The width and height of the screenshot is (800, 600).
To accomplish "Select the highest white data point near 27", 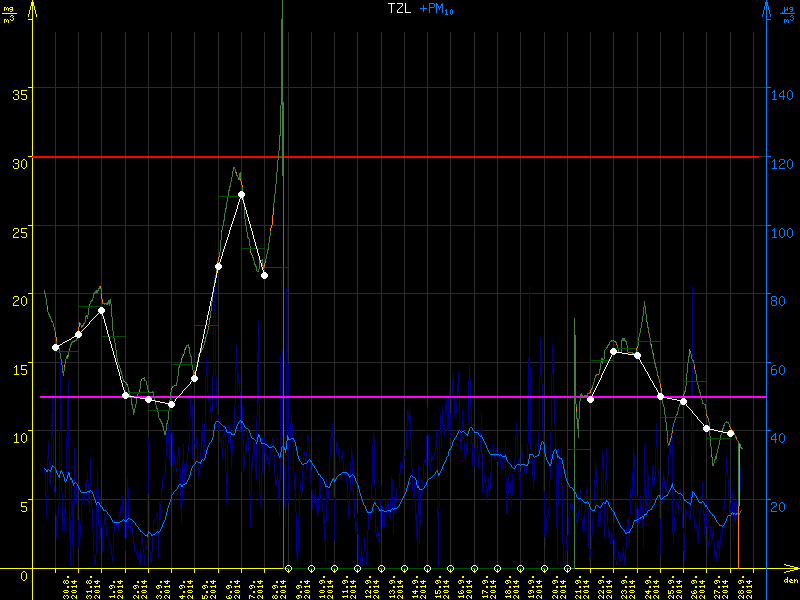I will [x=242, y=195].
